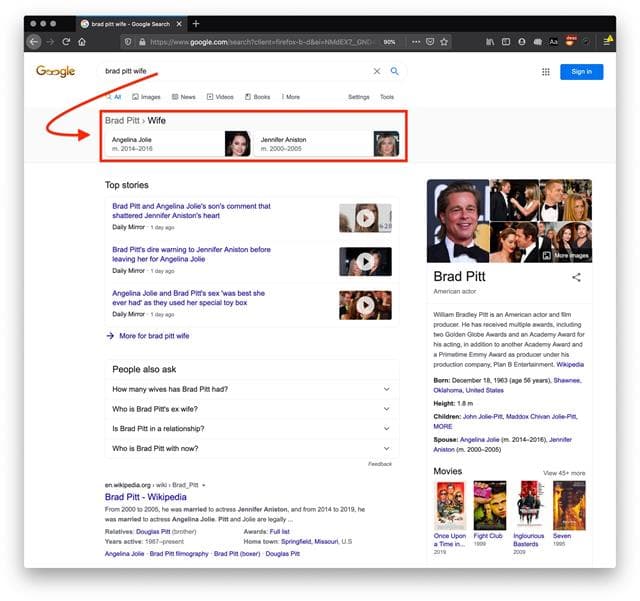Save the page to Pocket
Image resolution: width=640 pixels, height=601 pixels.
click(430, 42)
